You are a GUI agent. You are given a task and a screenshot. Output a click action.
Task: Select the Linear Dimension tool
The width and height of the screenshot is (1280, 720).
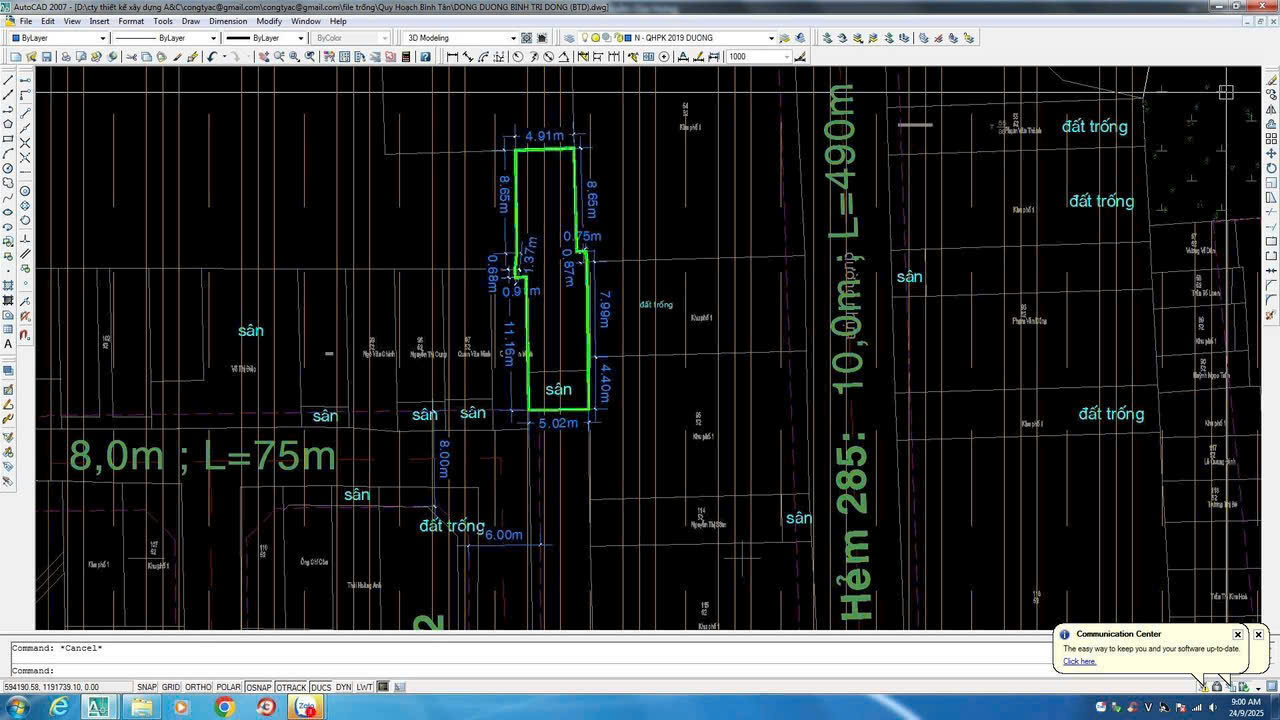tap(452, 57)
